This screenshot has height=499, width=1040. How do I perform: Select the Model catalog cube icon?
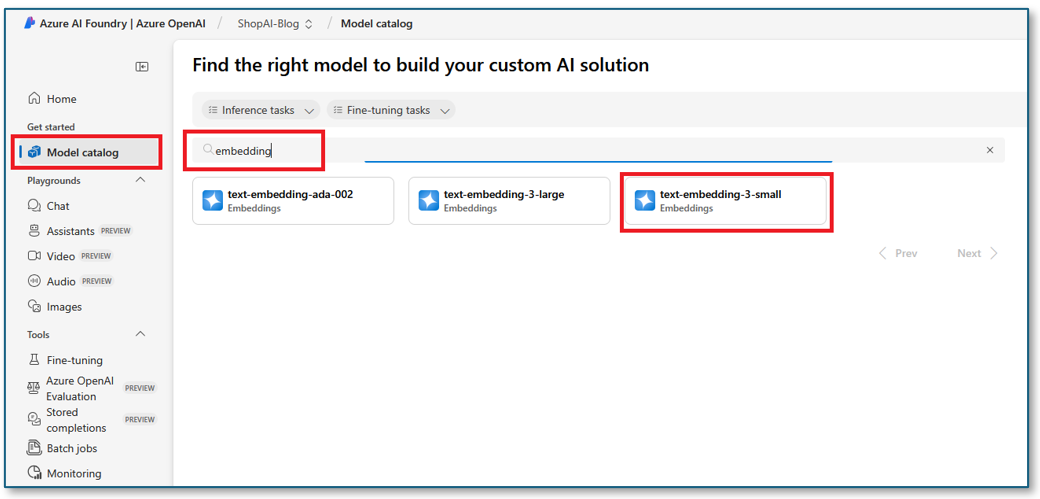tap(34, 153)
